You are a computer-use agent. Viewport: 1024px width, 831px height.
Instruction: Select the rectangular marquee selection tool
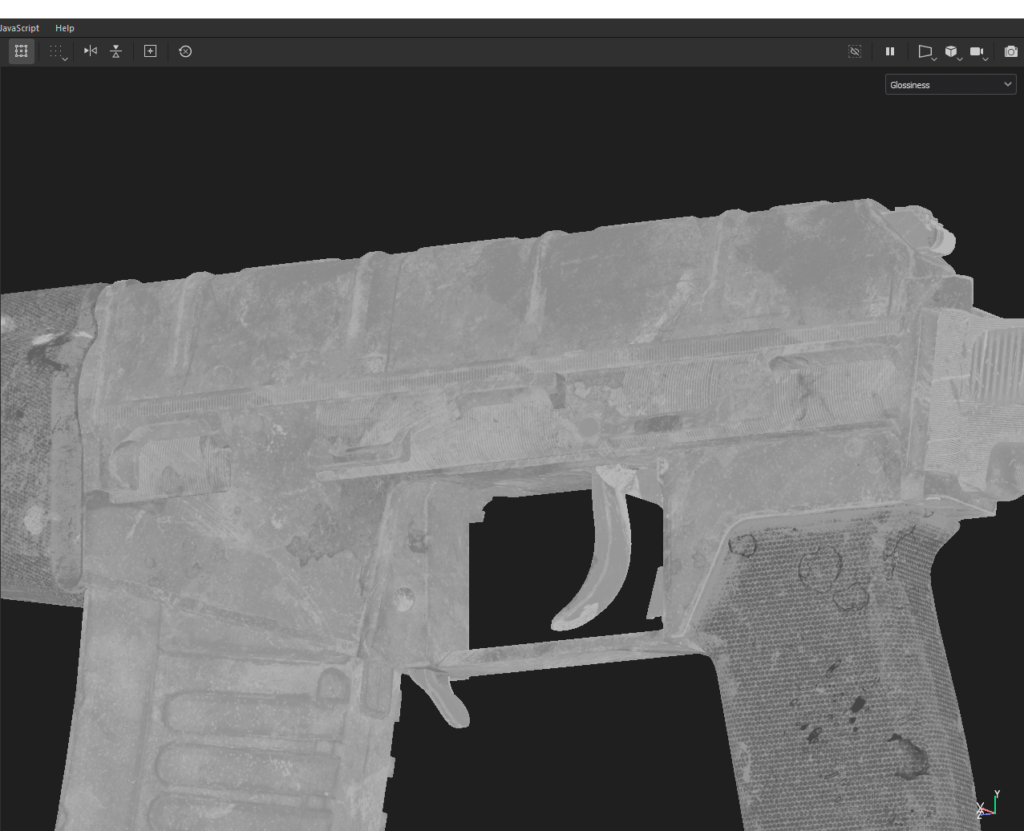point(21,51)
